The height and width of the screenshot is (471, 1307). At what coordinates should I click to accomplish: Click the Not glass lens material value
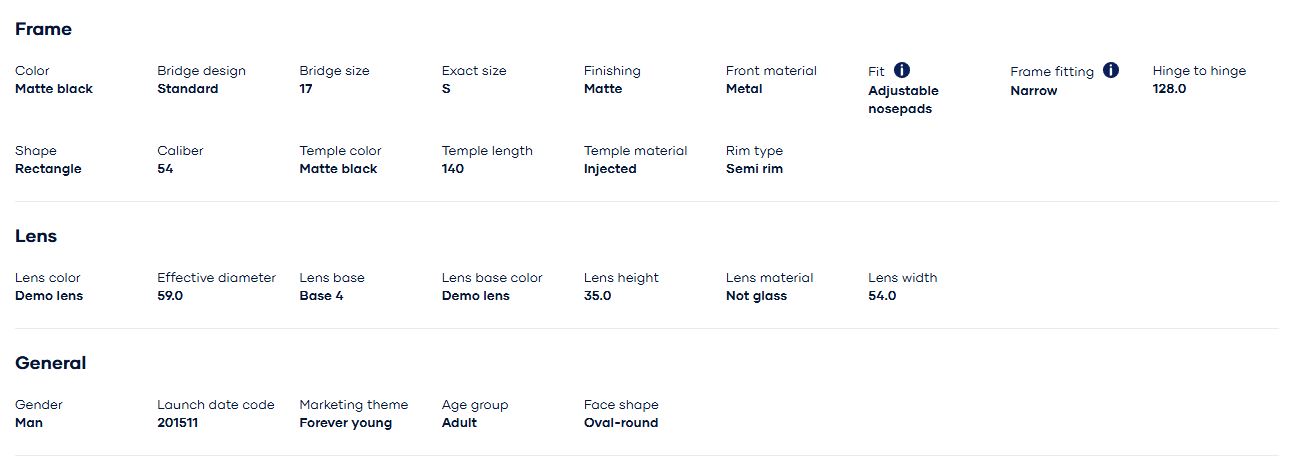click(756, 296)
